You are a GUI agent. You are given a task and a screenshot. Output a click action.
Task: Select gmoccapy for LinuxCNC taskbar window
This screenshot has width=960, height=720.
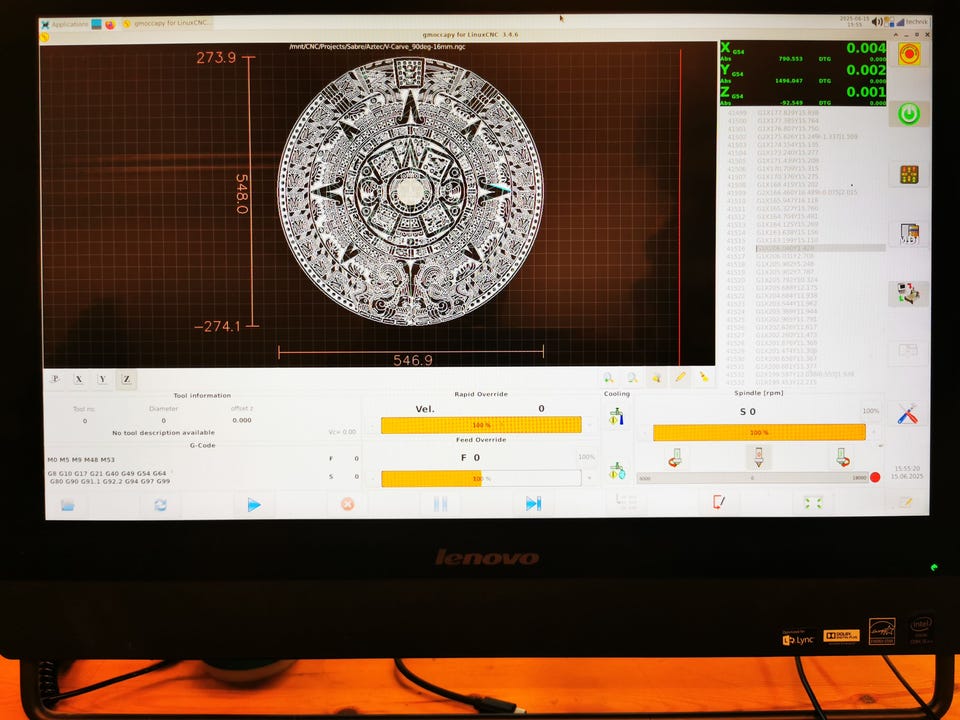click(x=167, y=23)
